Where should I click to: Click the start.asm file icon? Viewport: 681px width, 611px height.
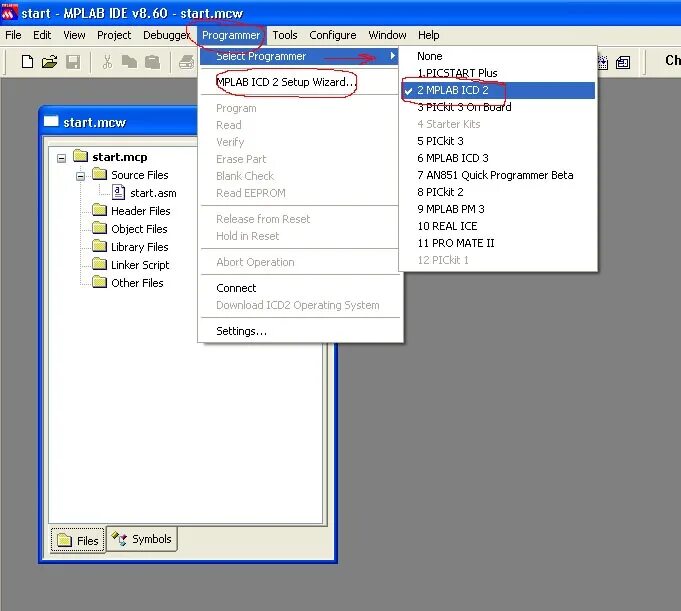(118, 192)
